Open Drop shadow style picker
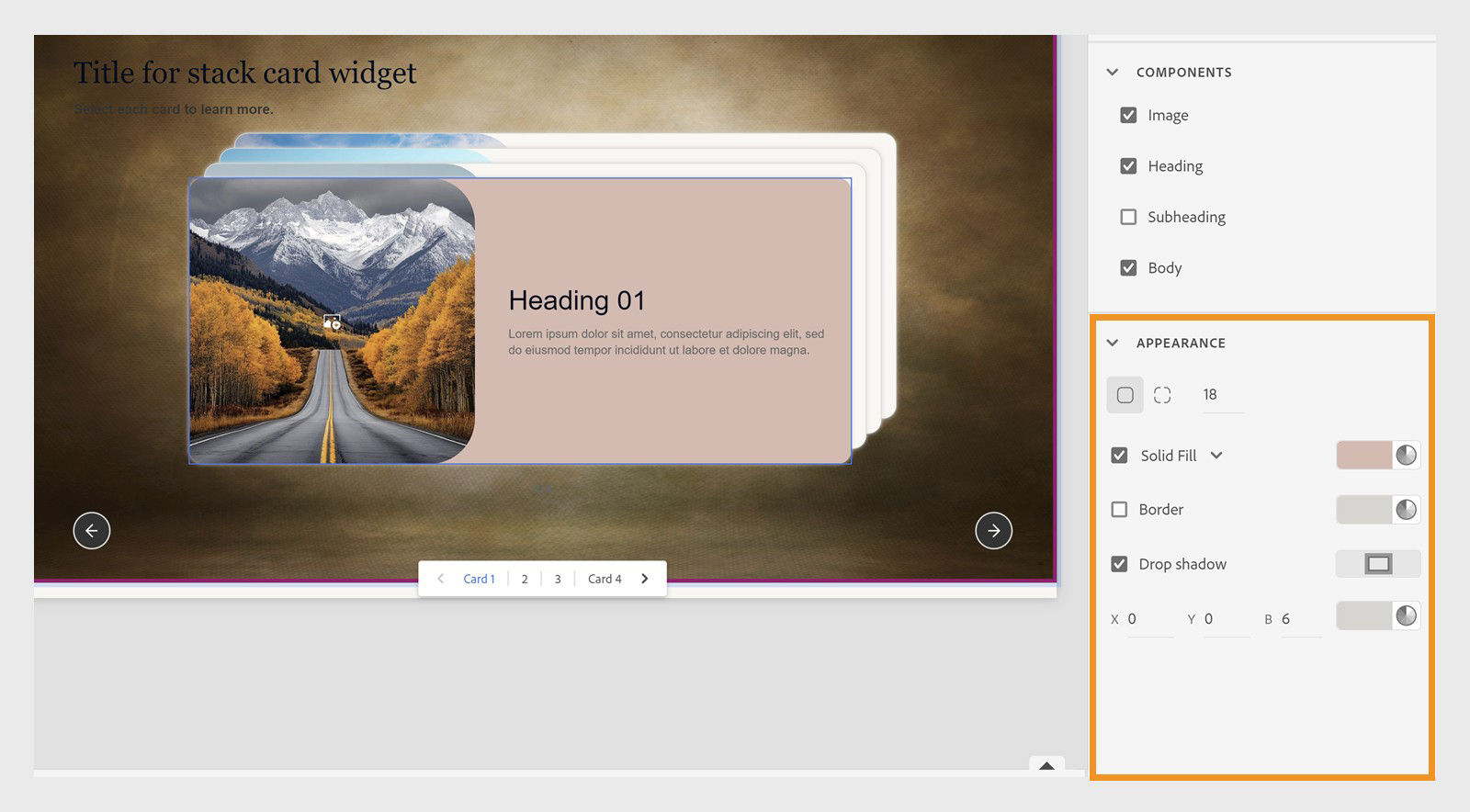This screenshot has width=1470, height=812. [x=1378, y=564]
